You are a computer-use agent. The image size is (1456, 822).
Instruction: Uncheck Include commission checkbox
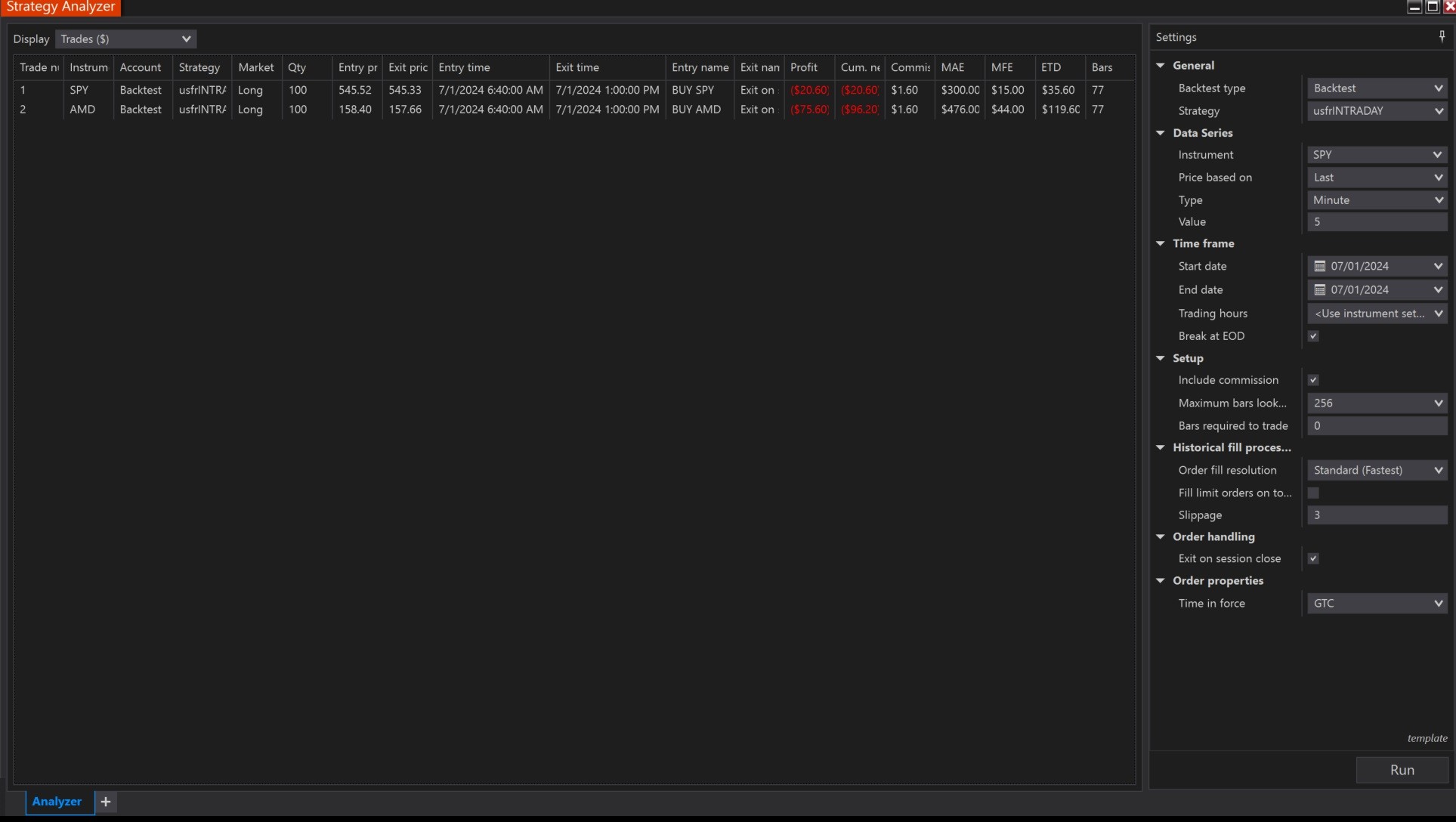coord(1313,380)
